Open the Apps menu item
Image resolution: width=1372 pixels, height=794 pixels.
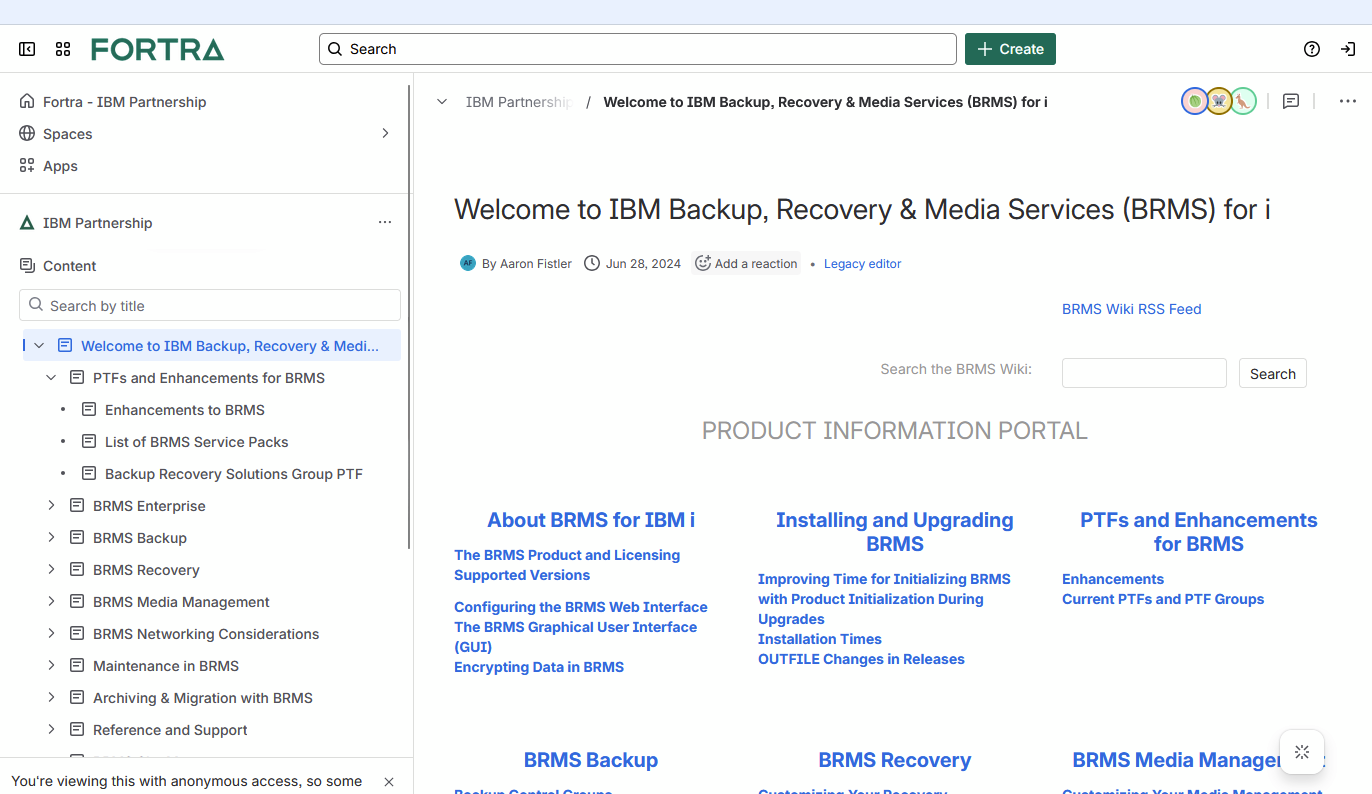tap(60, 166)
